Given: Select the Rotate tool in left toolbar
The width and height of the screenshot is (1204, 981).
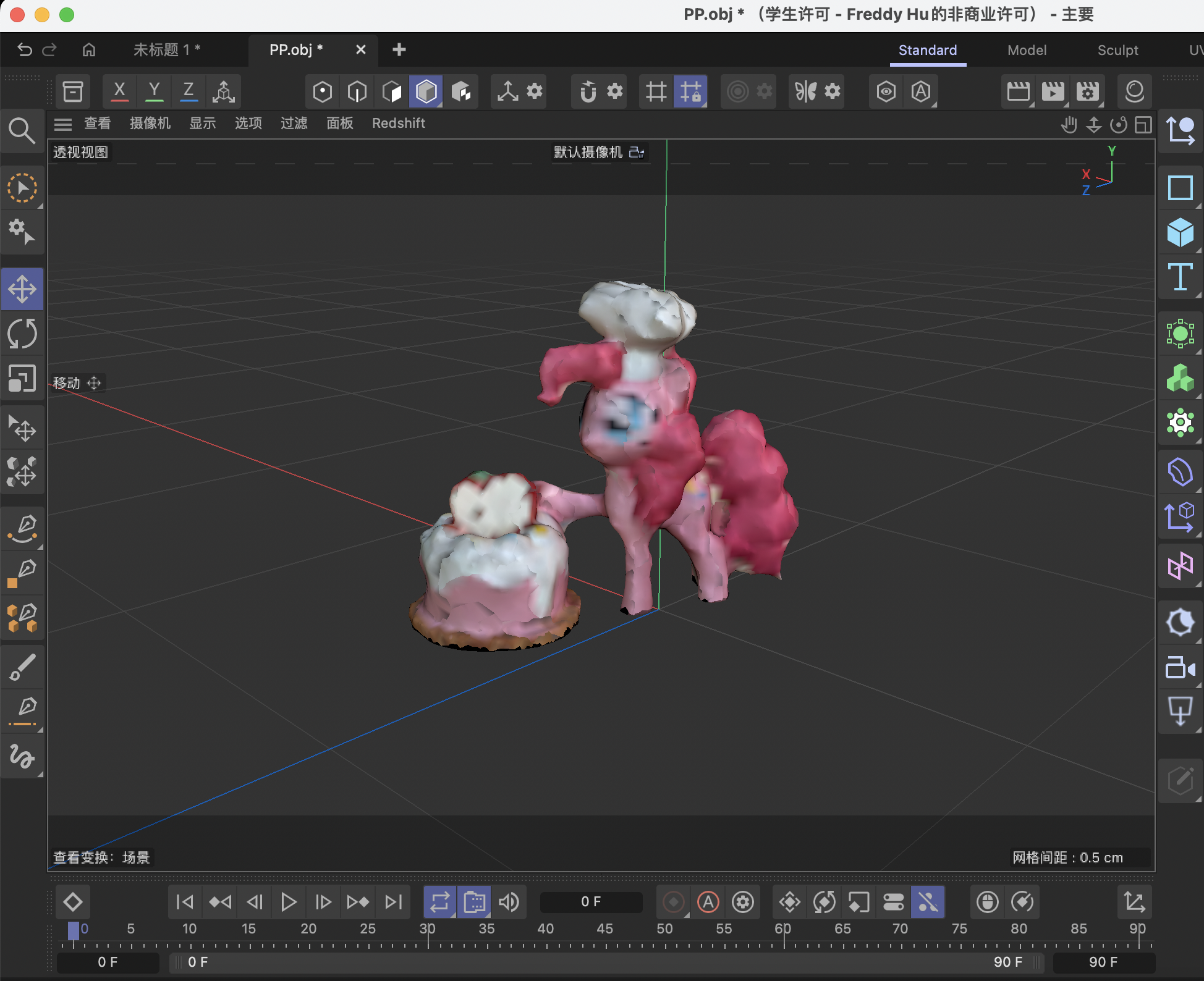Looking at the screenshot, I should tap(23, 334).
